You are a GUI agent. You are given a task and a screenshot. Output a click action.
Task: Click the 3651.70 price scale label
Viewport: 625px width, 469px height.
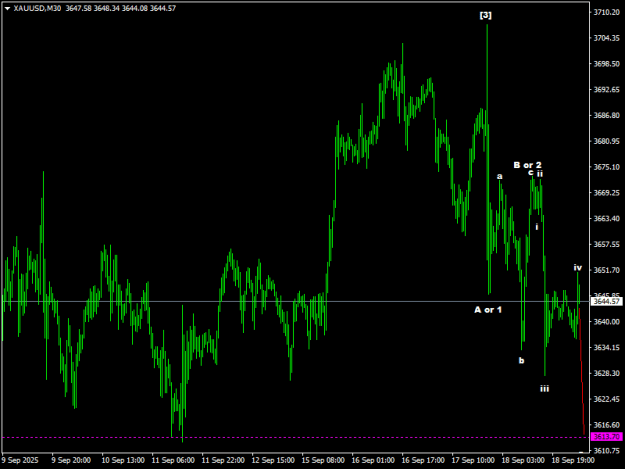coord(607,270)
